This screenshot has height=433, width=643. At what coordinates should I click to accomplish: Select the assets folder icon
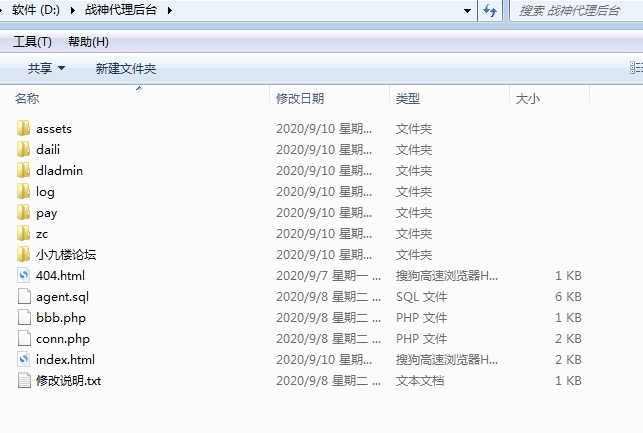tap(24, 129)
